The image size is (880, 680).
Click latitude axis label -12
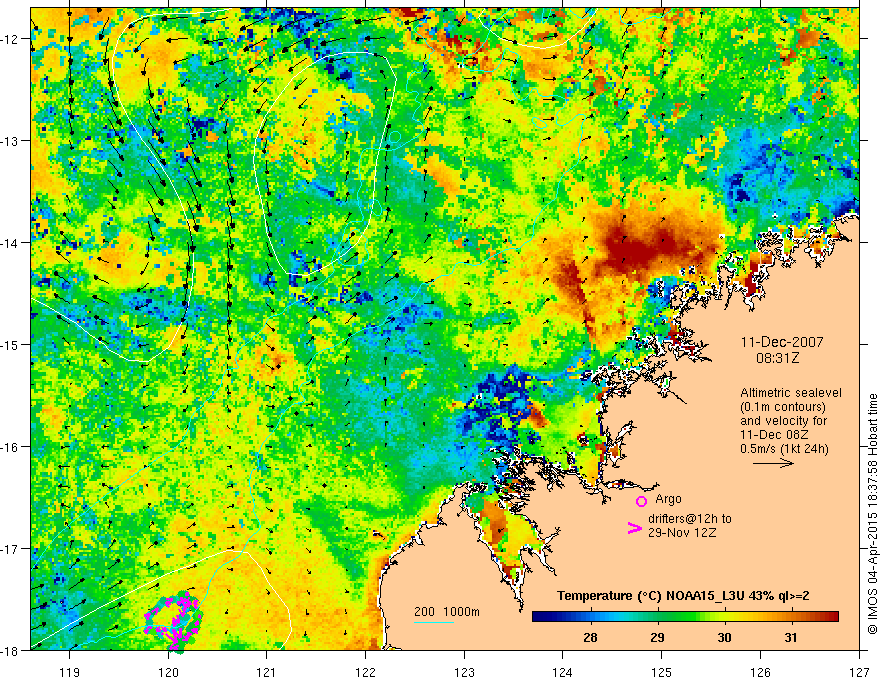[x=10, y=39]
